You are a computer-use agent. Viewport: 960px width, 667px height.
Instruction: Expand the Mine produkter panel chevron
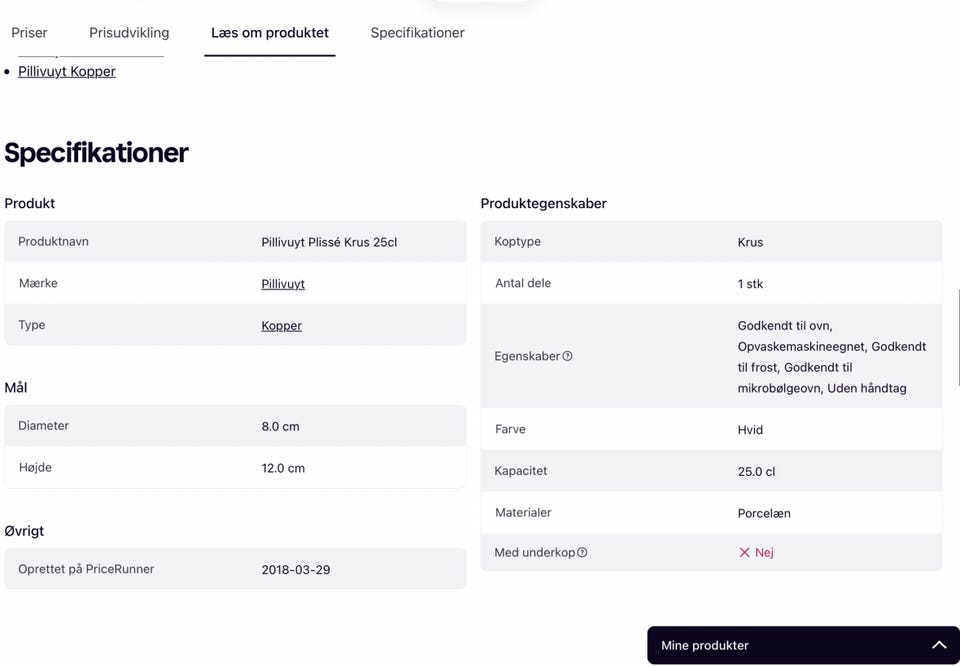[939, 645]
